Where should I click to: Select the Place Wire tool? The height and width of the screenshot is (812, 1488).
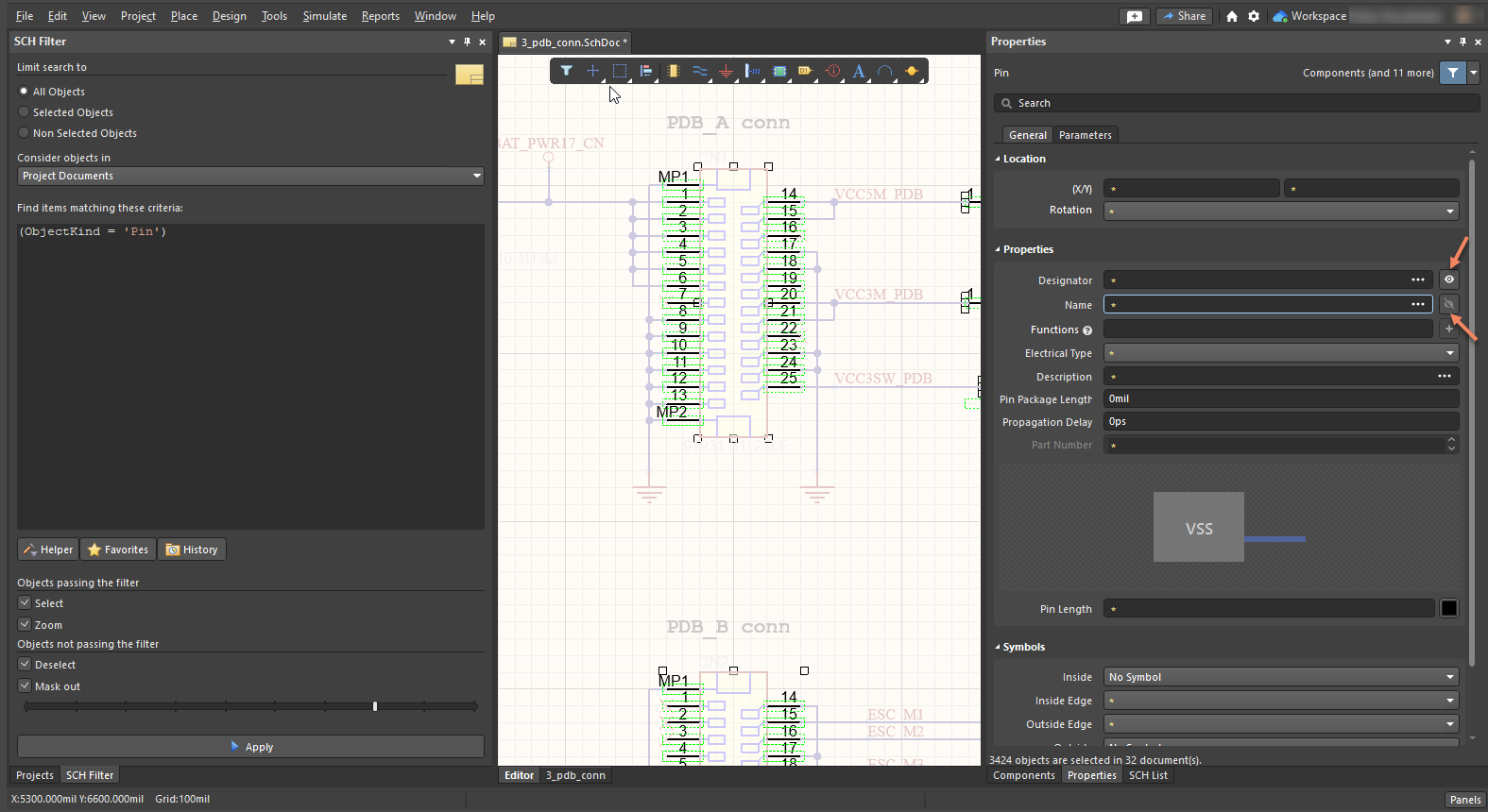point(699,71)
